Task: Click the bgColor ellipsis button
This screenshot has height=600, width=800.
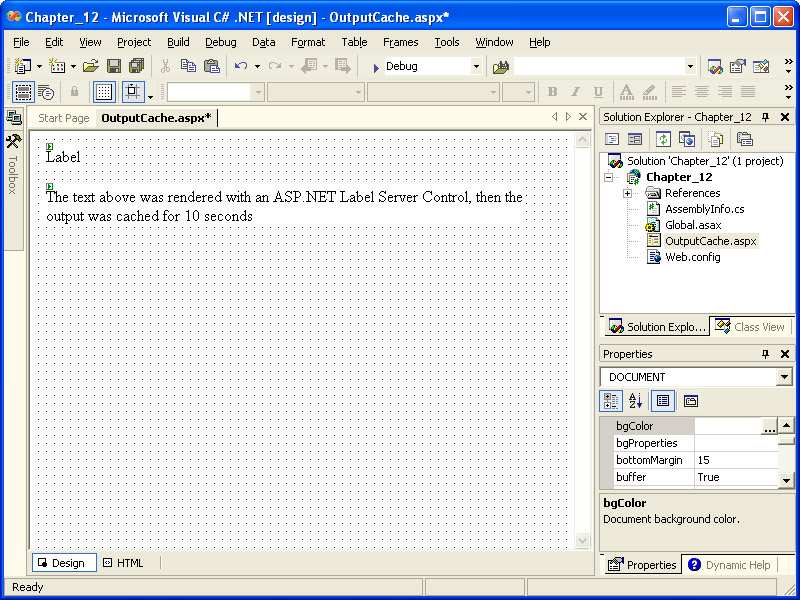Action: coord(769,427)
